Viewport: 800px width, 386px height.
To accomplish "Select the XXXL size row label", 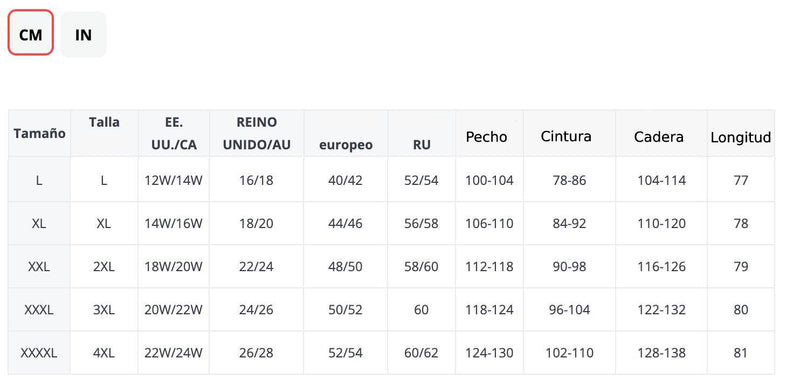I will [x=39, y=310].
